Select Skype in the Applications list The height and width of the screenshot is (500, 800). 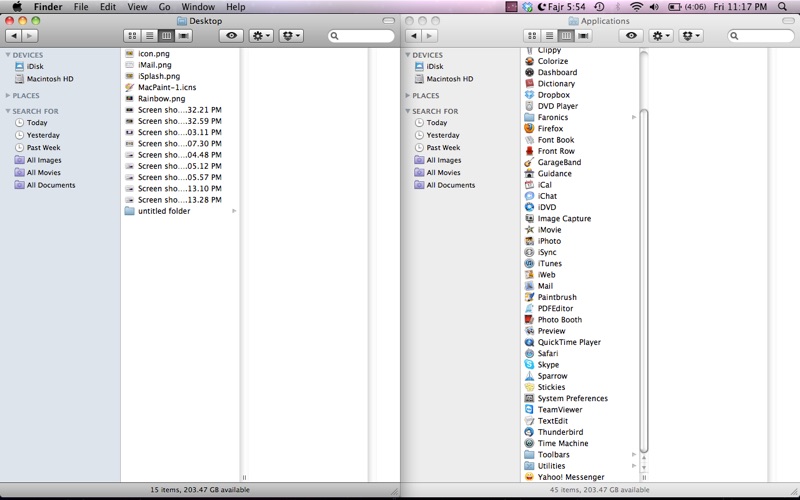click(x=548, y=364)
